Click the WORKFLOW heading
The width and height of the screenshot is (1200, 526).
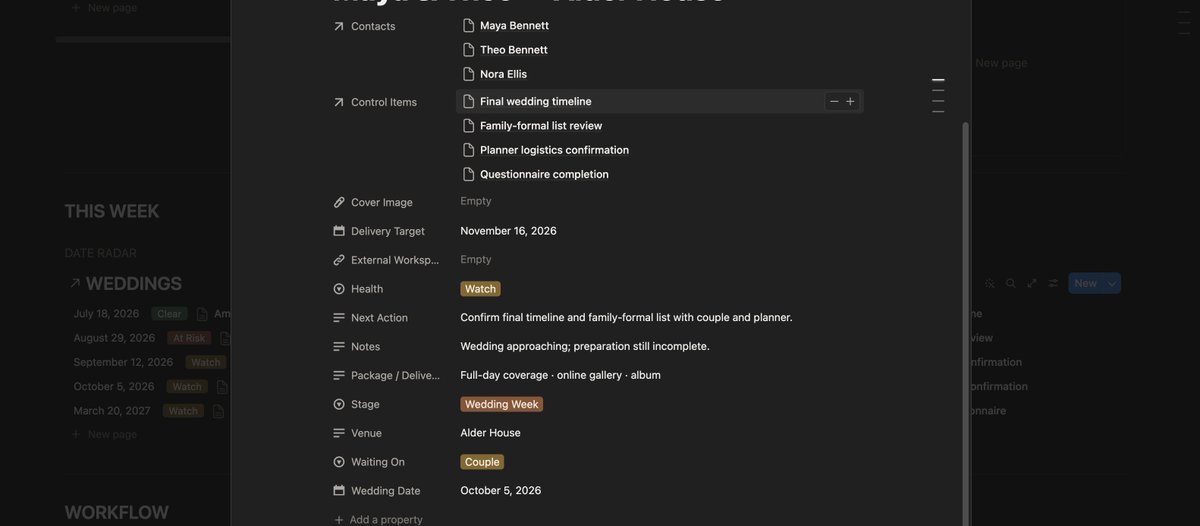[117, 513]
